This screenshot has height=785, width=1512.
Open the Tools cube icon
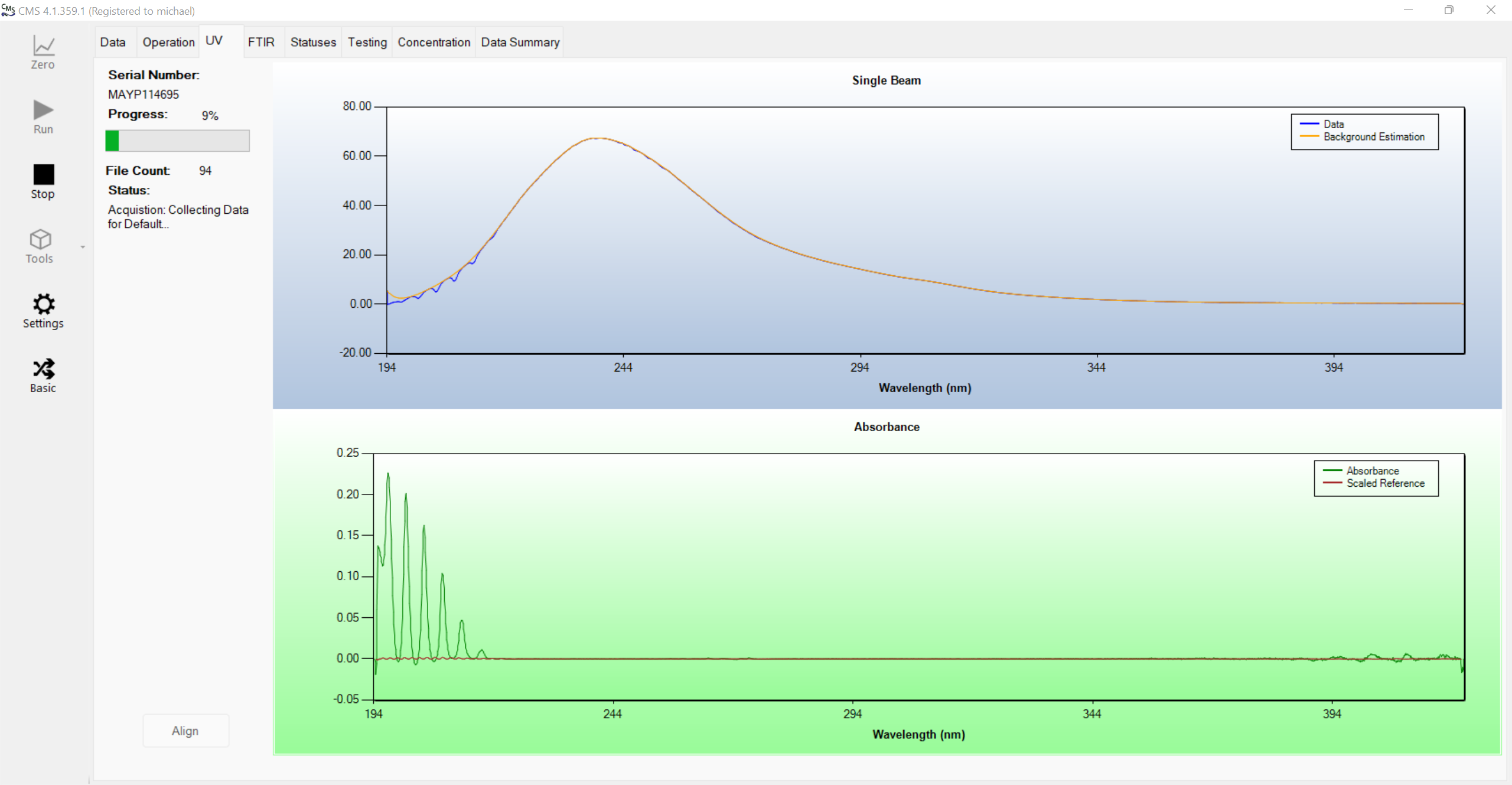(40, 240)
